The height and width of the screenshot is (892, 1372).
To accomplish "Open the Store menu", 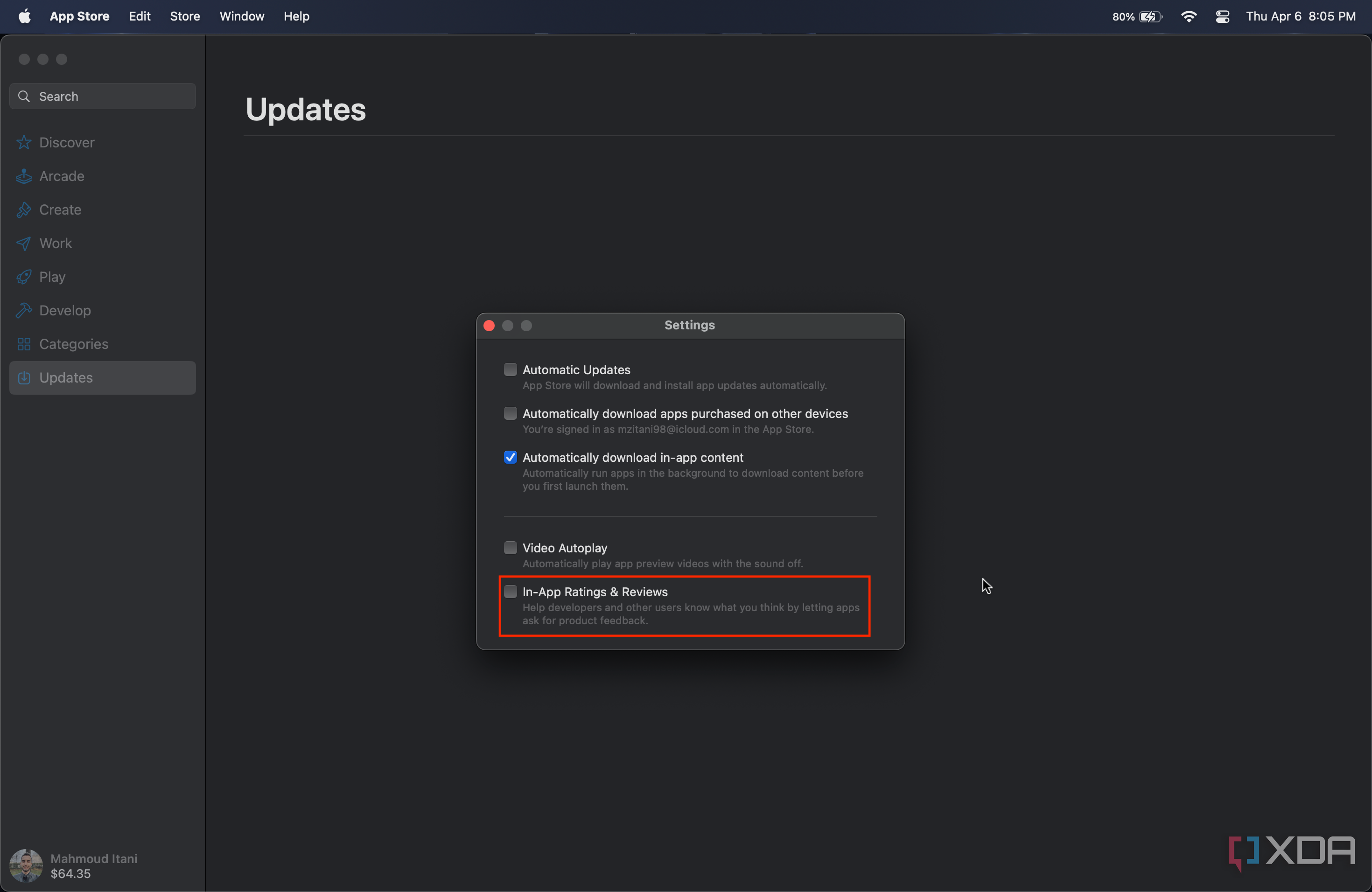I will (184, 16).
